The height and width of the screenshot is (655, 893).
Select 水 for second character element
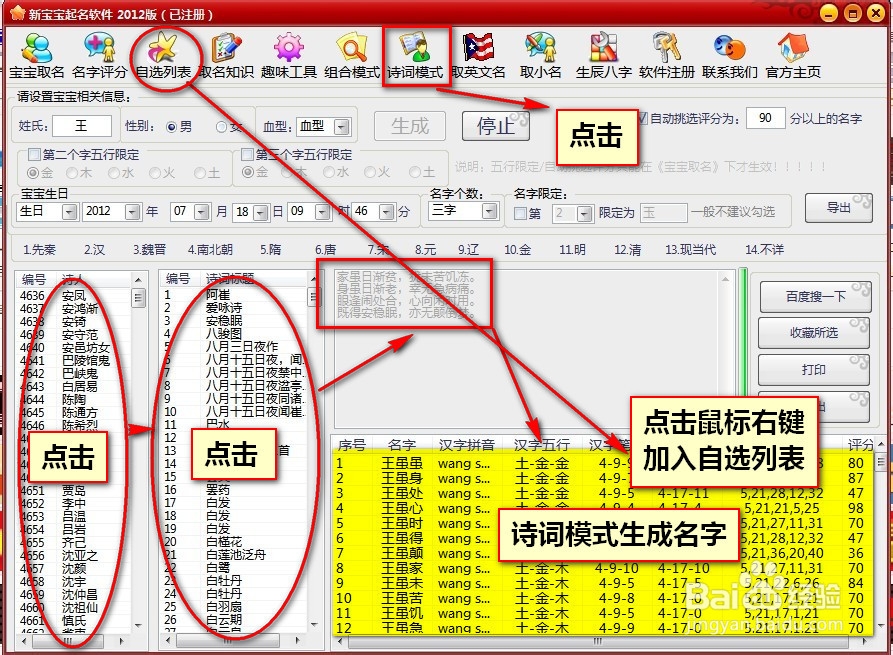[114, 173]
